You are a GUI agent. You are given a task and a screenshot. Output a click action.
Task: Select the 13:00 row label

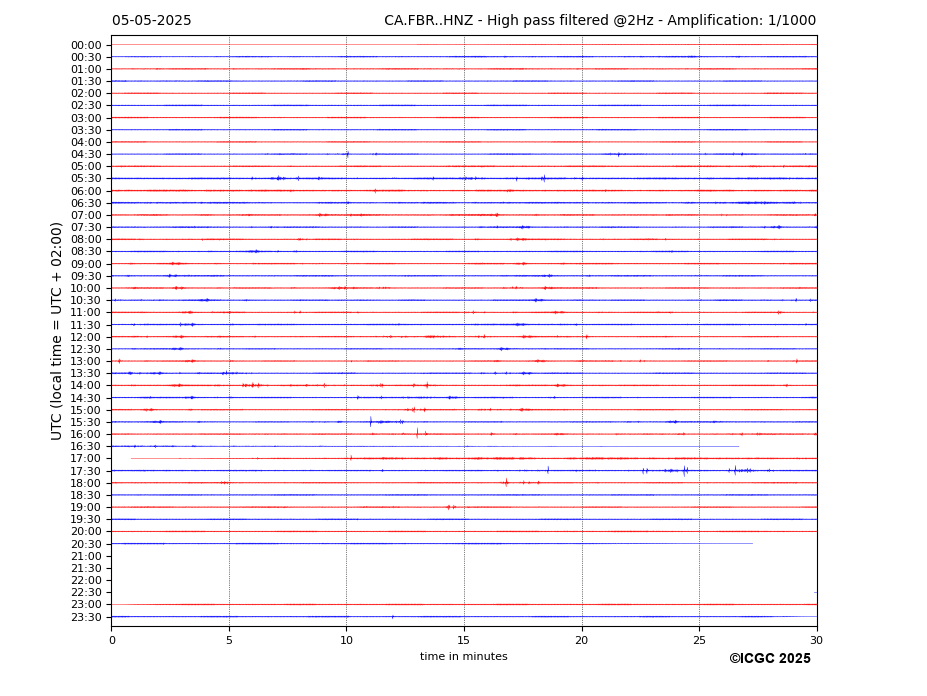point(86,361)
